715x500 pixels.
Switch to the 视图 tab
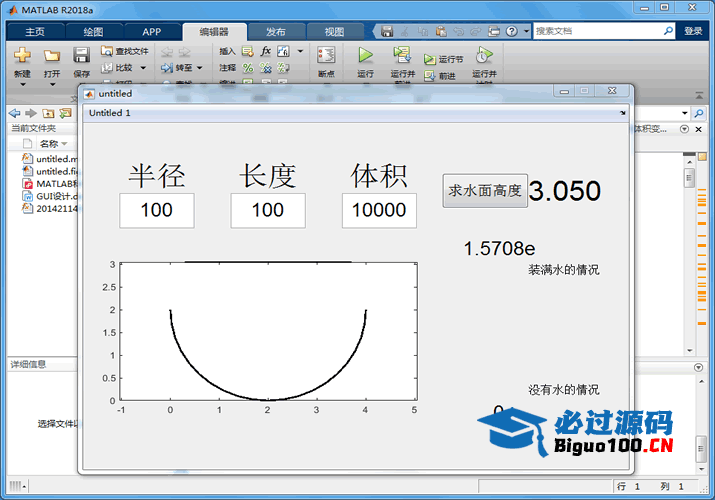(x=334, y=31)
